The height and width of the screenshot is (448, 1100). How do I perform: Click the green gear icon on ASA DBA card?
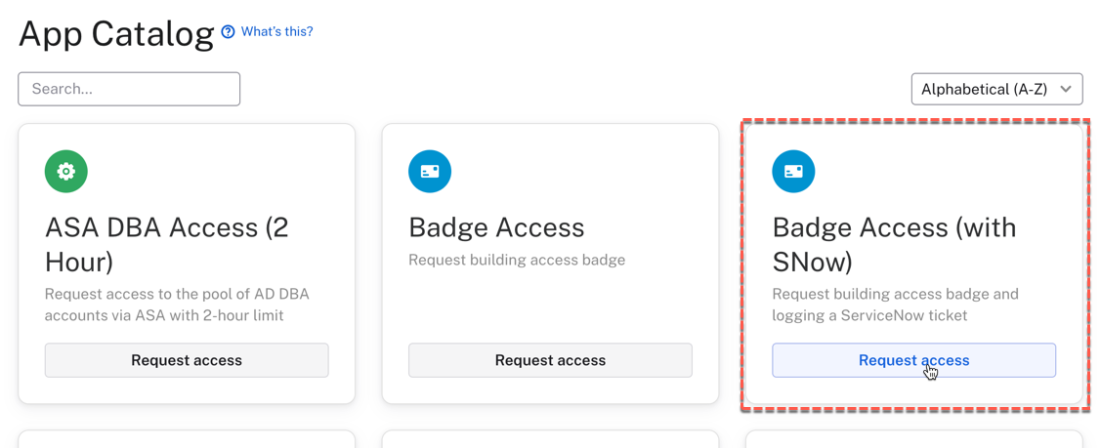66,172
